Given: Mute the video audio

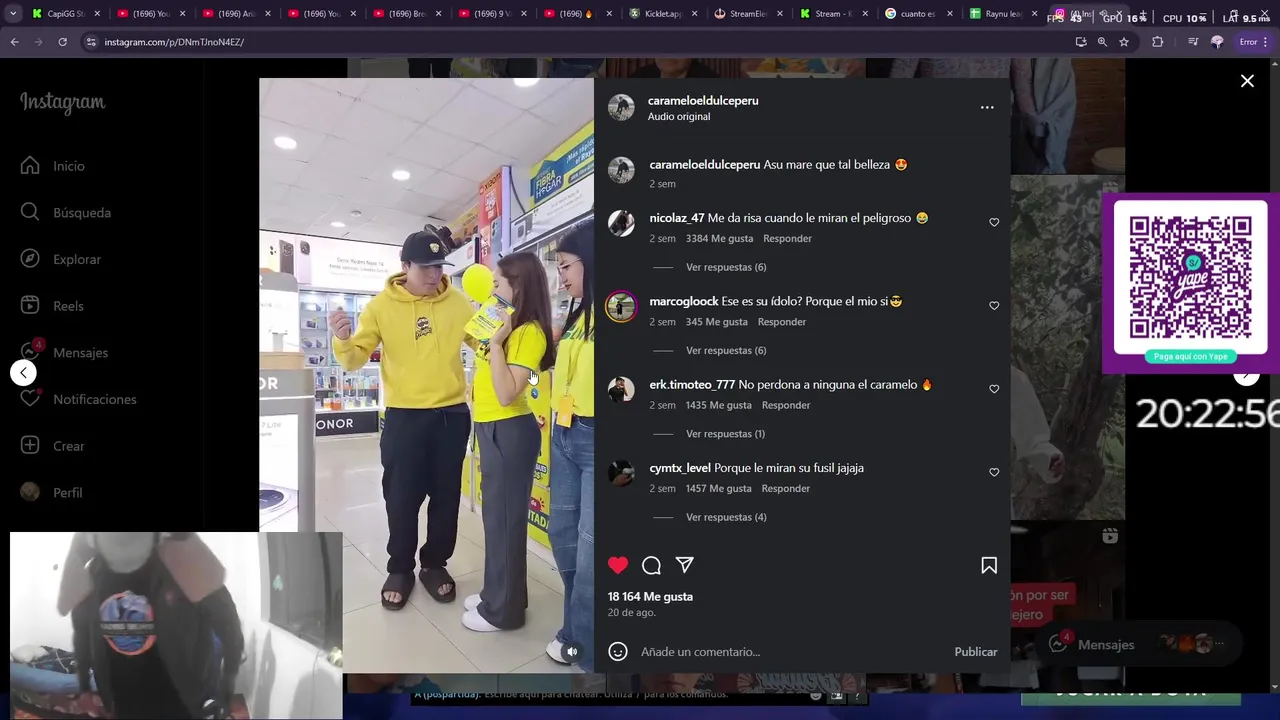Looking at the screenshot, I should coord(572,651).
